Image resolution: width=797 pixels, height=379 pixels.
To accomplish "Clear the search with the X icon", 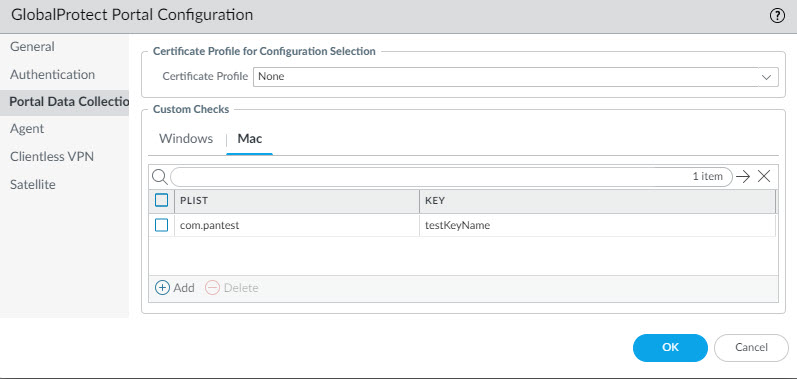I will click(x=764, y=176).
